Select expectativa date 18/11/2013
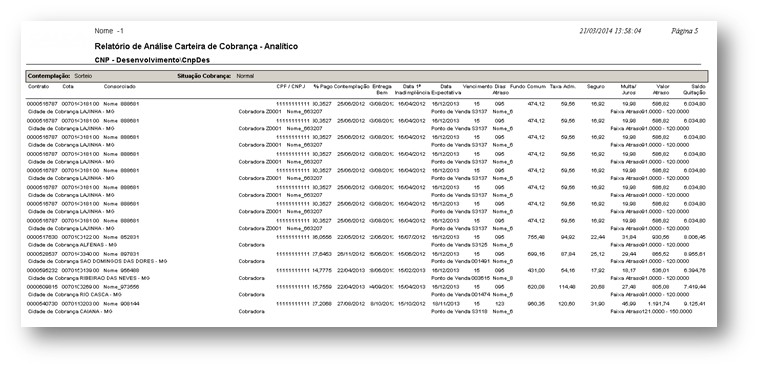Screen dimensions: 759x369 pyautogui.click(x=445, y=304)
